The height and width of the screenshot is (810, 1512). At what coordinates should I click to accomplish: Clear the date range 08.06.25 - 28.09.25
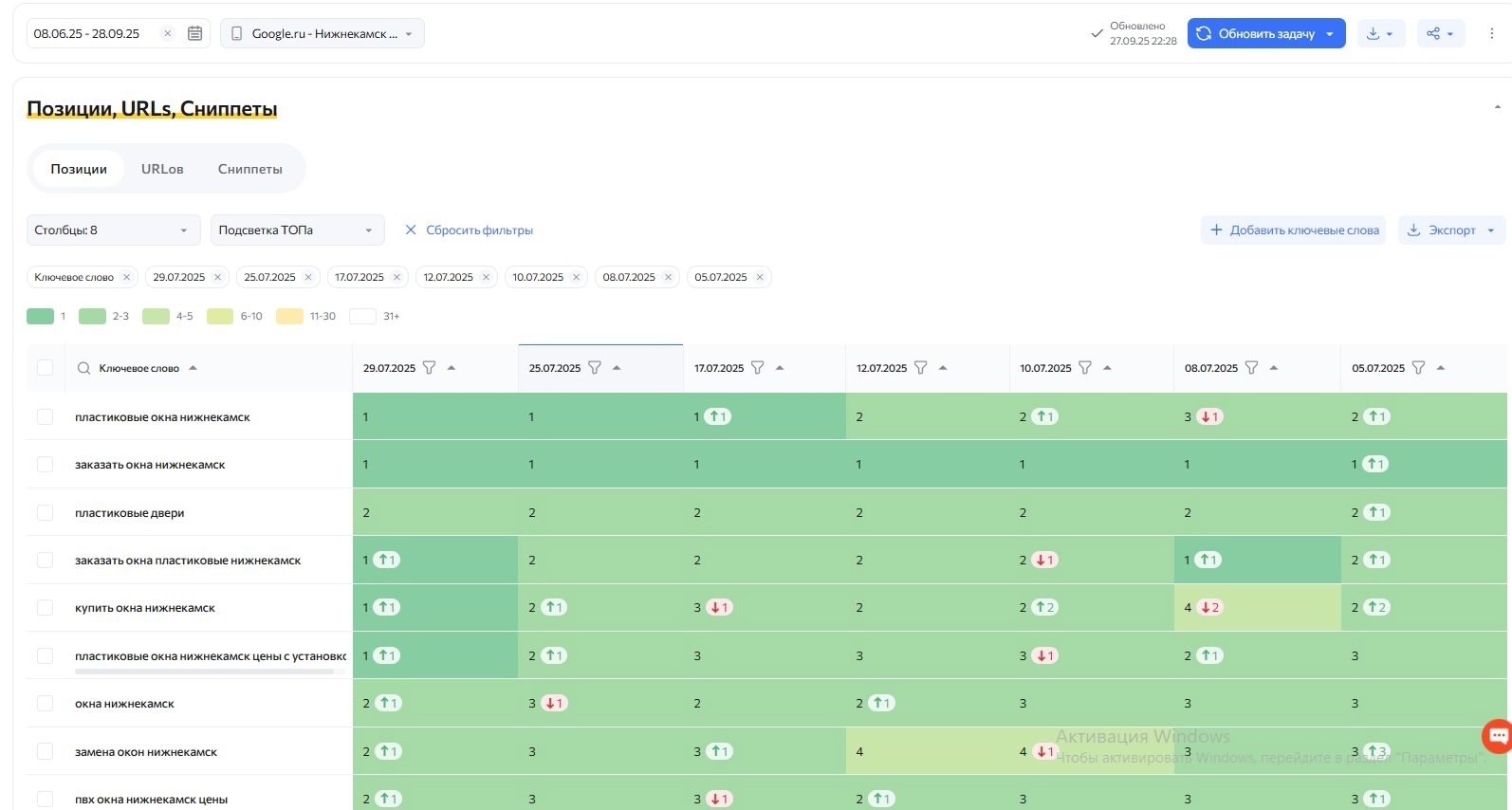tap(168, 33)
